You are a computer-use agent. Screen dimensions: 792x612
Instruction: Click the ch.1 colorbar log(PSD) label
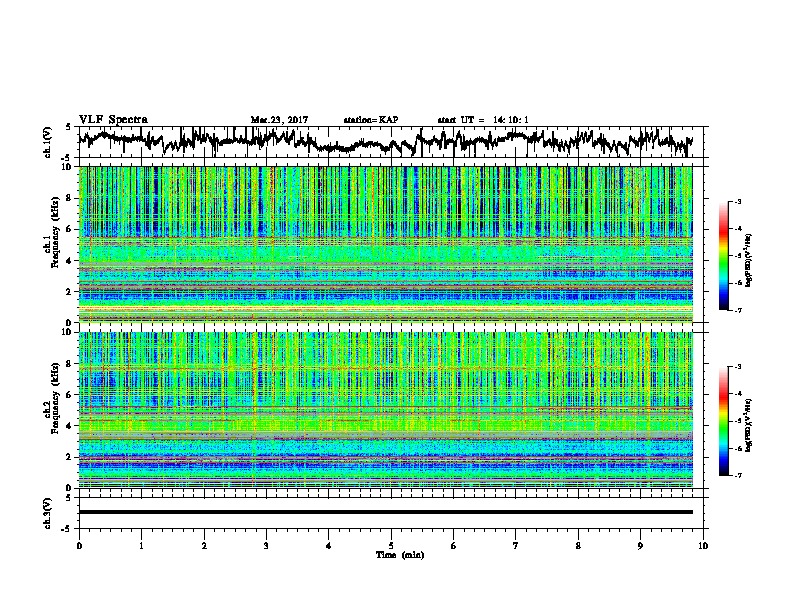[x=748, y=261]
